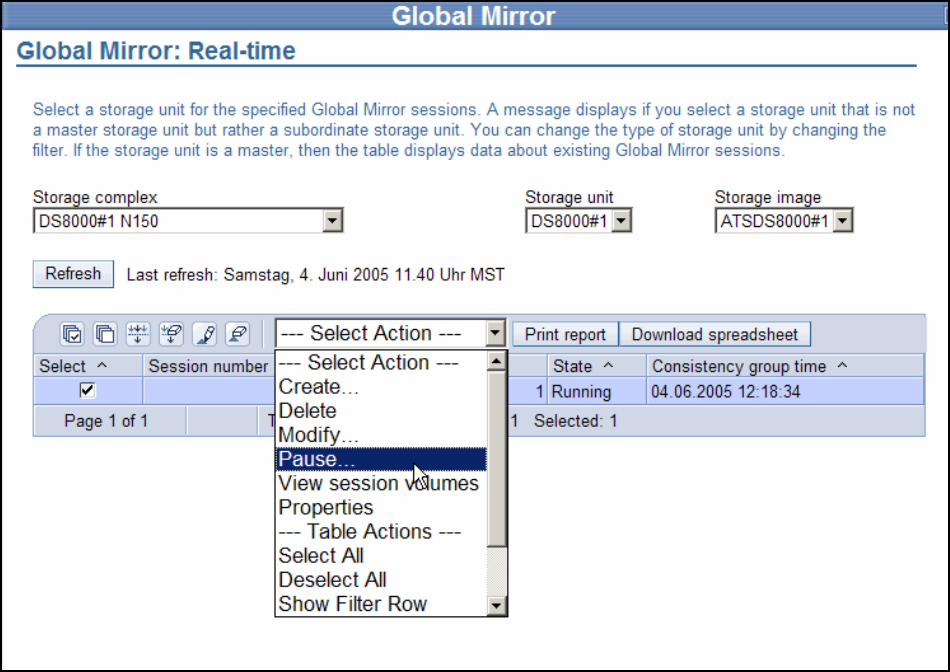
Task: Click the Clear All Filters icon
Action: tap(171, 334)
